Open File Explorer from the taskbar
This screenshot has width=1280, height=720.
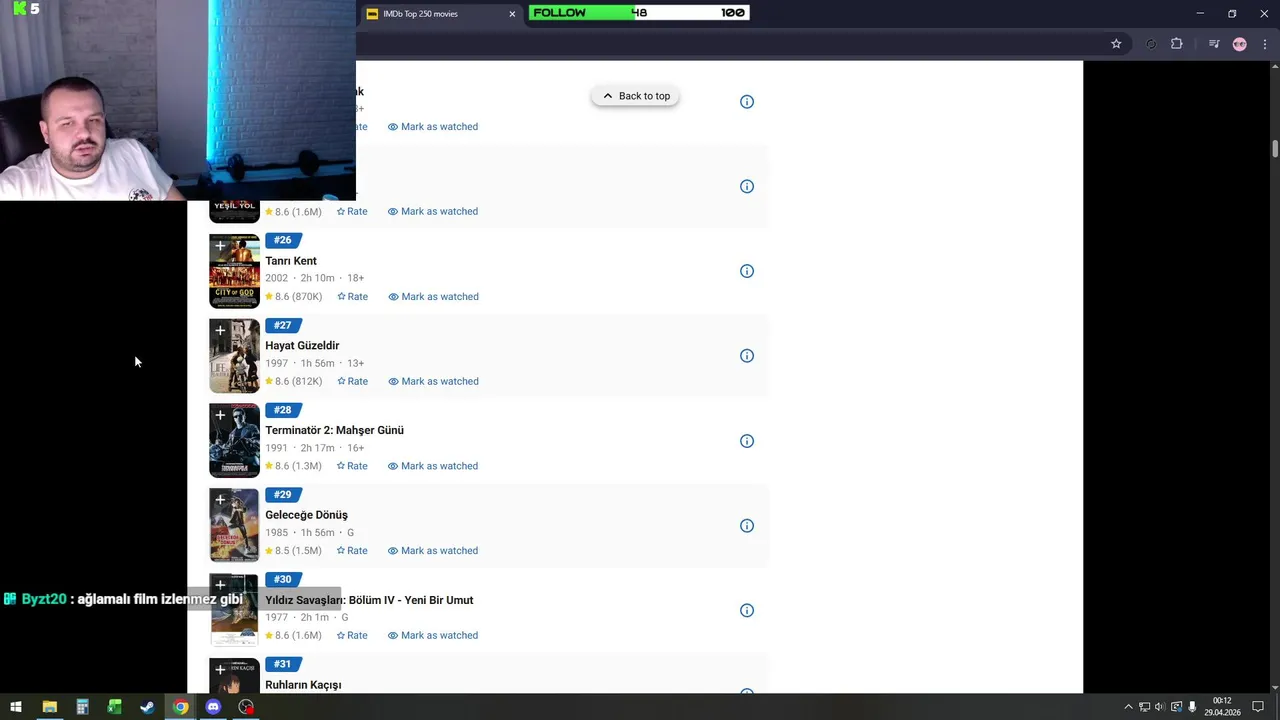[x=49, y=707]
